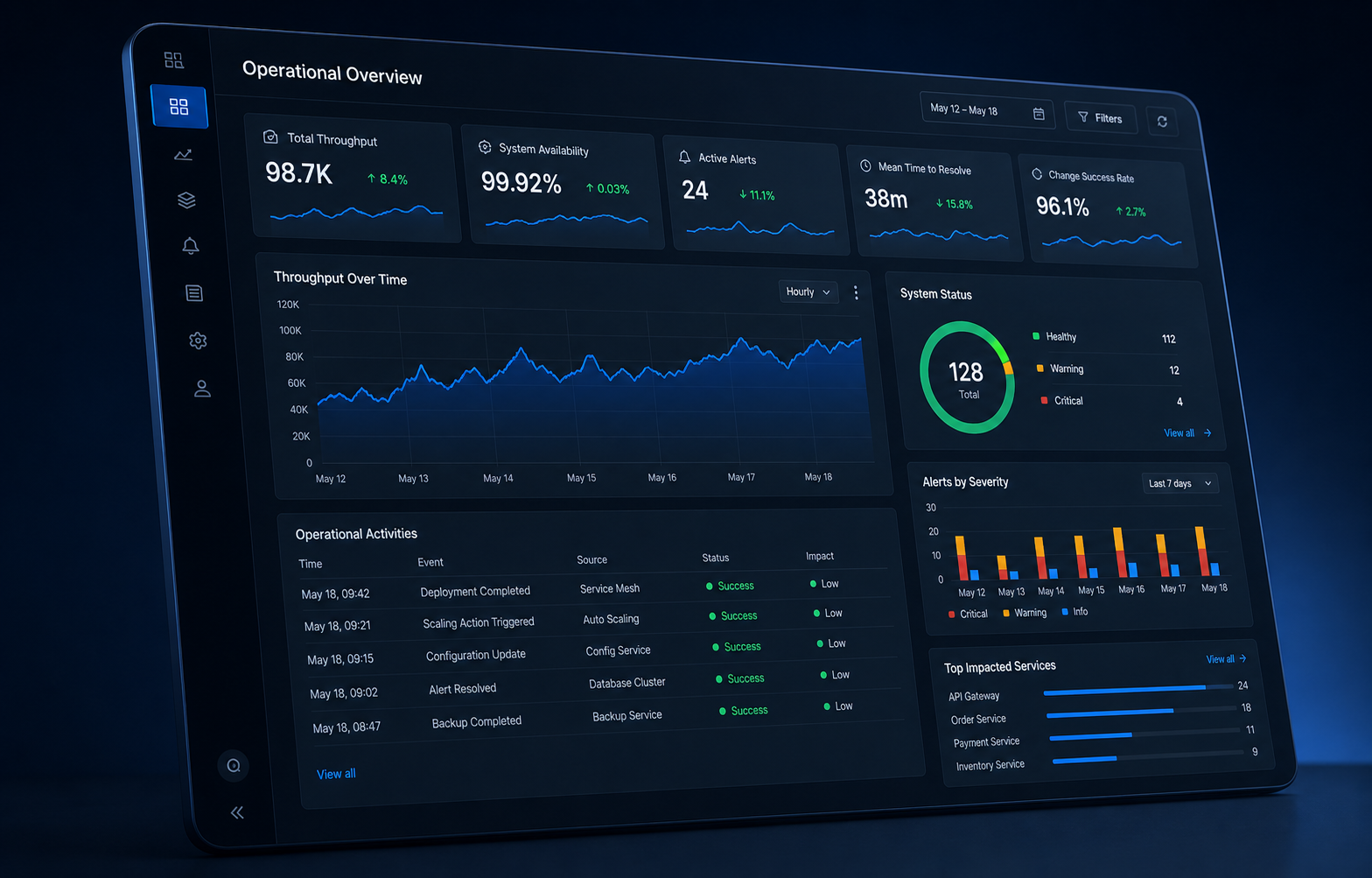The image size is (1372, 878).
Task: Click the System Availability shield icon
Action: [x=485, y=147]
